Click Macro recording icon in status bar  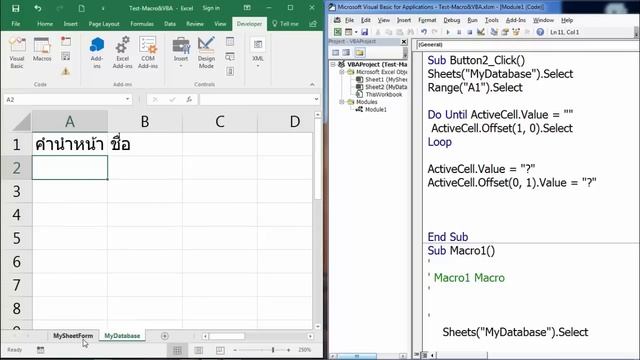40,350
